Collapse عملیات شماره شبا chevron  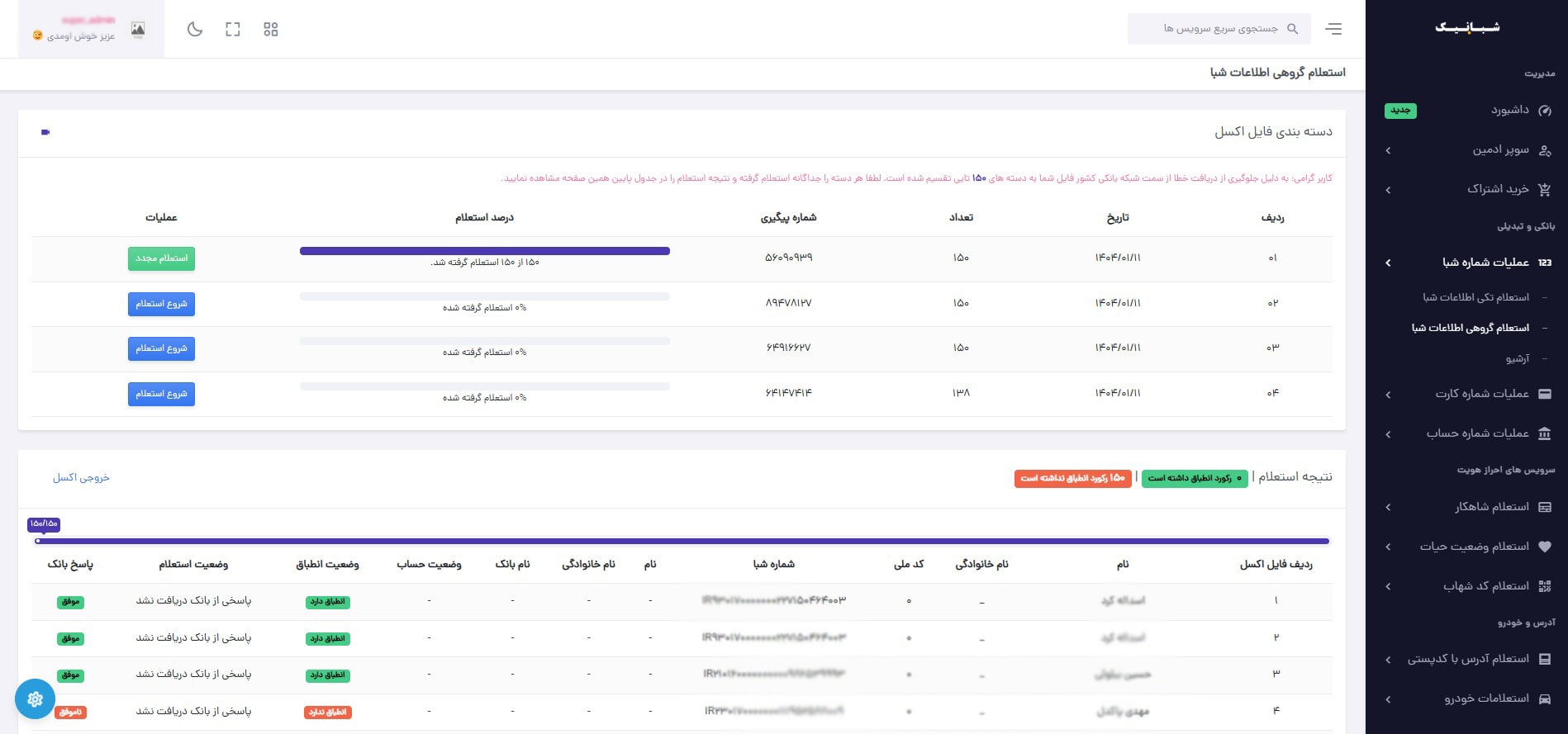coord(1388,263)
